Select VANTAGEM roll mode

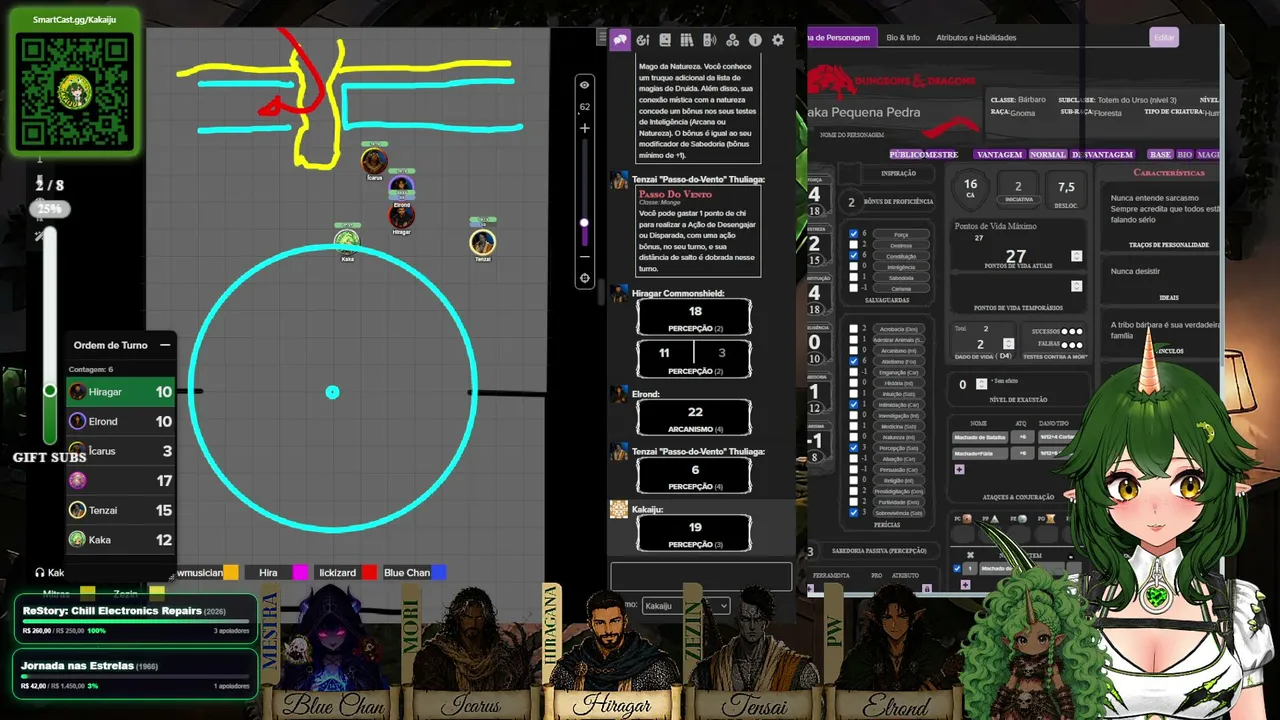[999, 155]
